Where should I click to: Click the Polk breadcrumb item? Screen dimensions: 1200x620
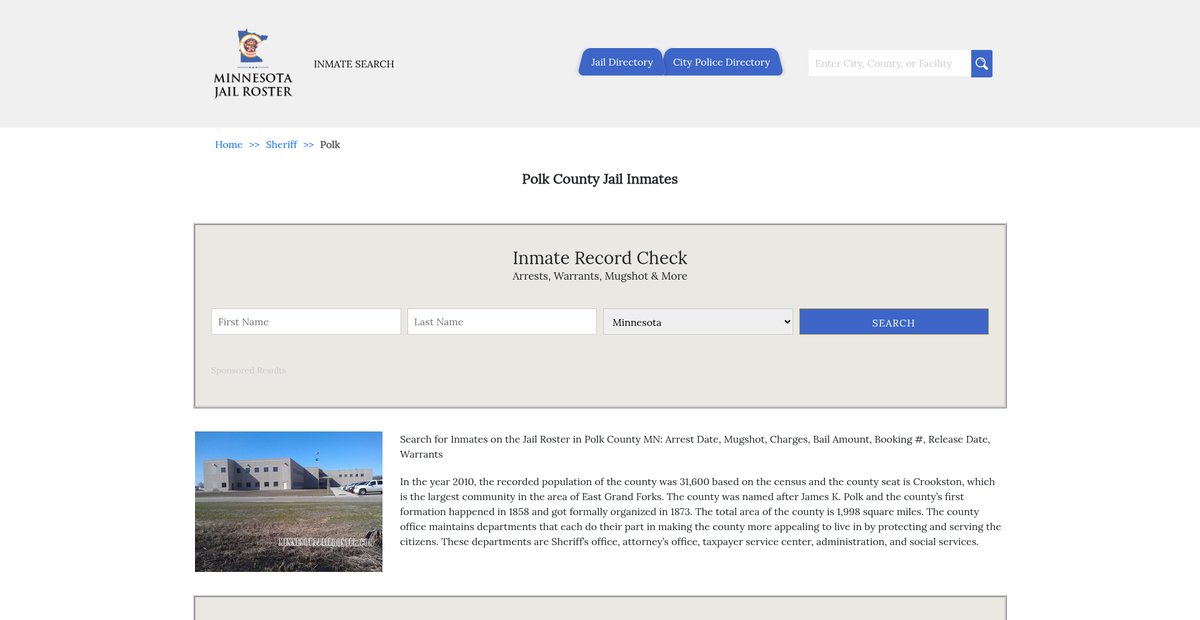pos(330,145)
